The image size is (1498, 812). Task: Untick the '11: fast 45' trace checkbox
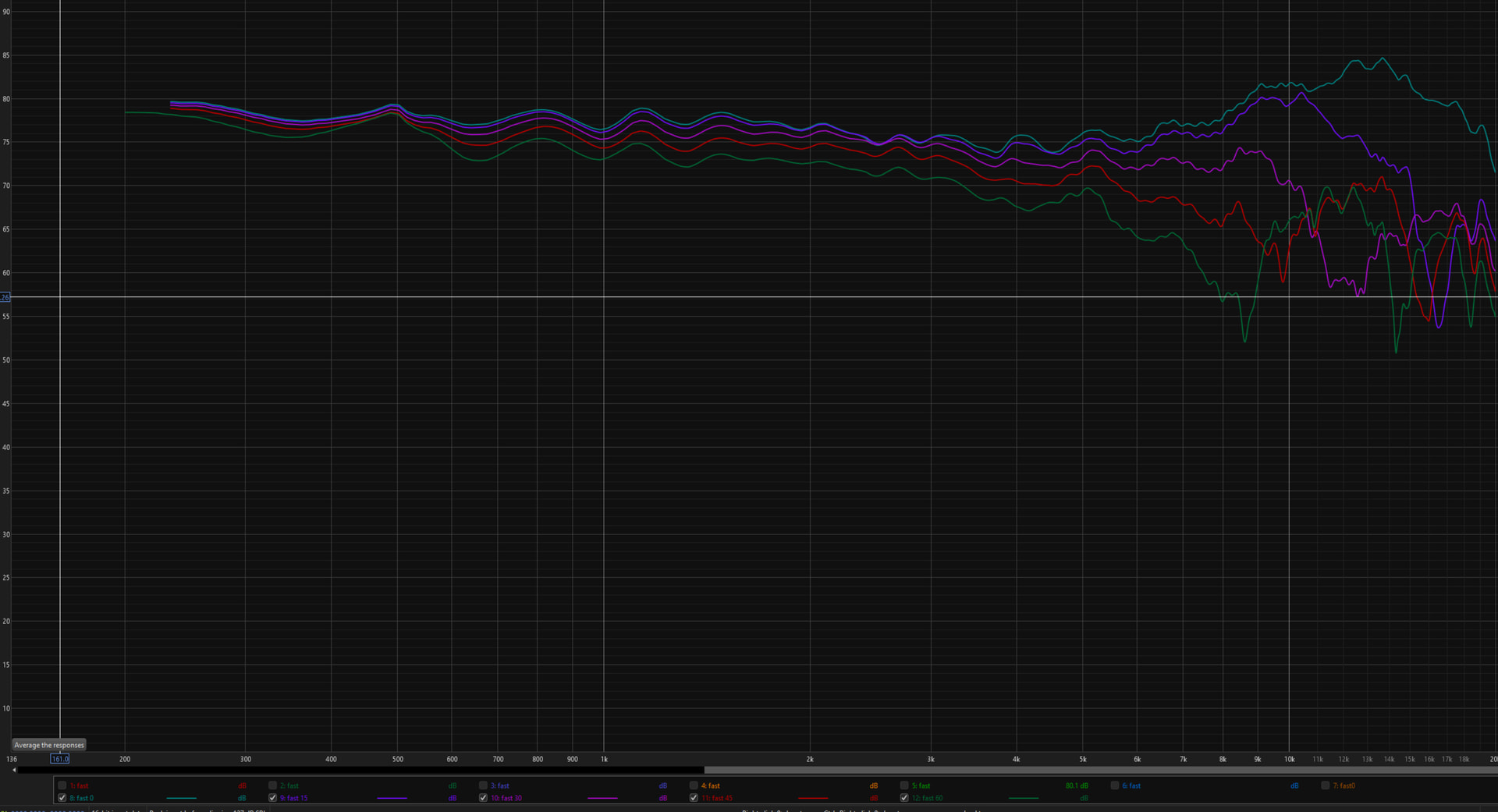[694, 798]
